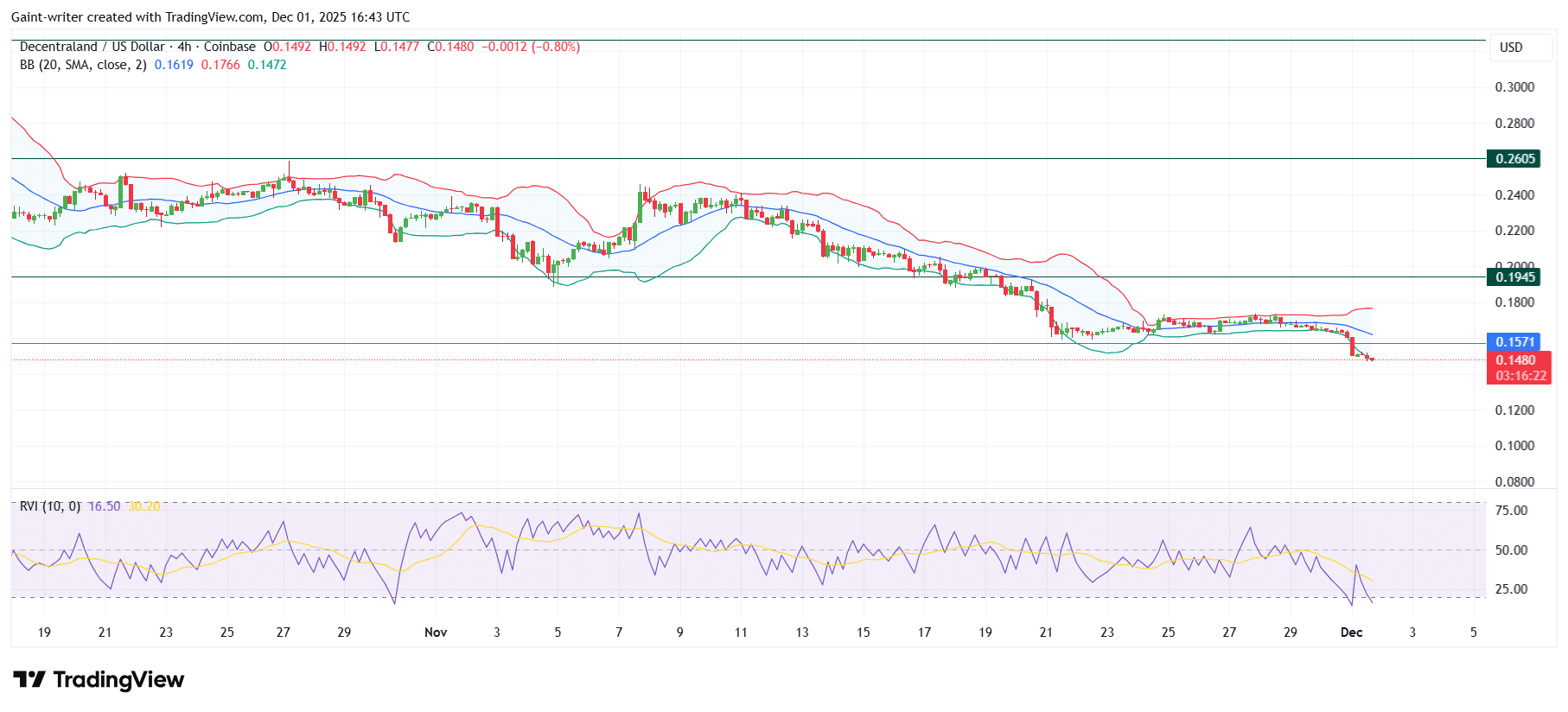This screenshot has width=1568, height=712.
Task: Click the open price O0.1492 in legend
Action: 288,47
